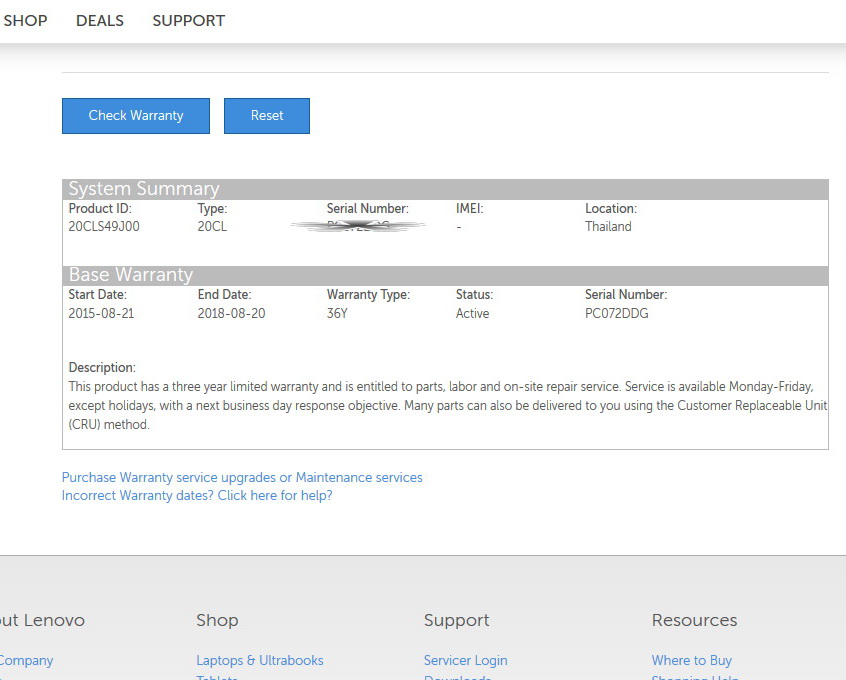Open the DEALS menu in top navigation
Viewport: 846px width, 680px height.
pos(100,21)
